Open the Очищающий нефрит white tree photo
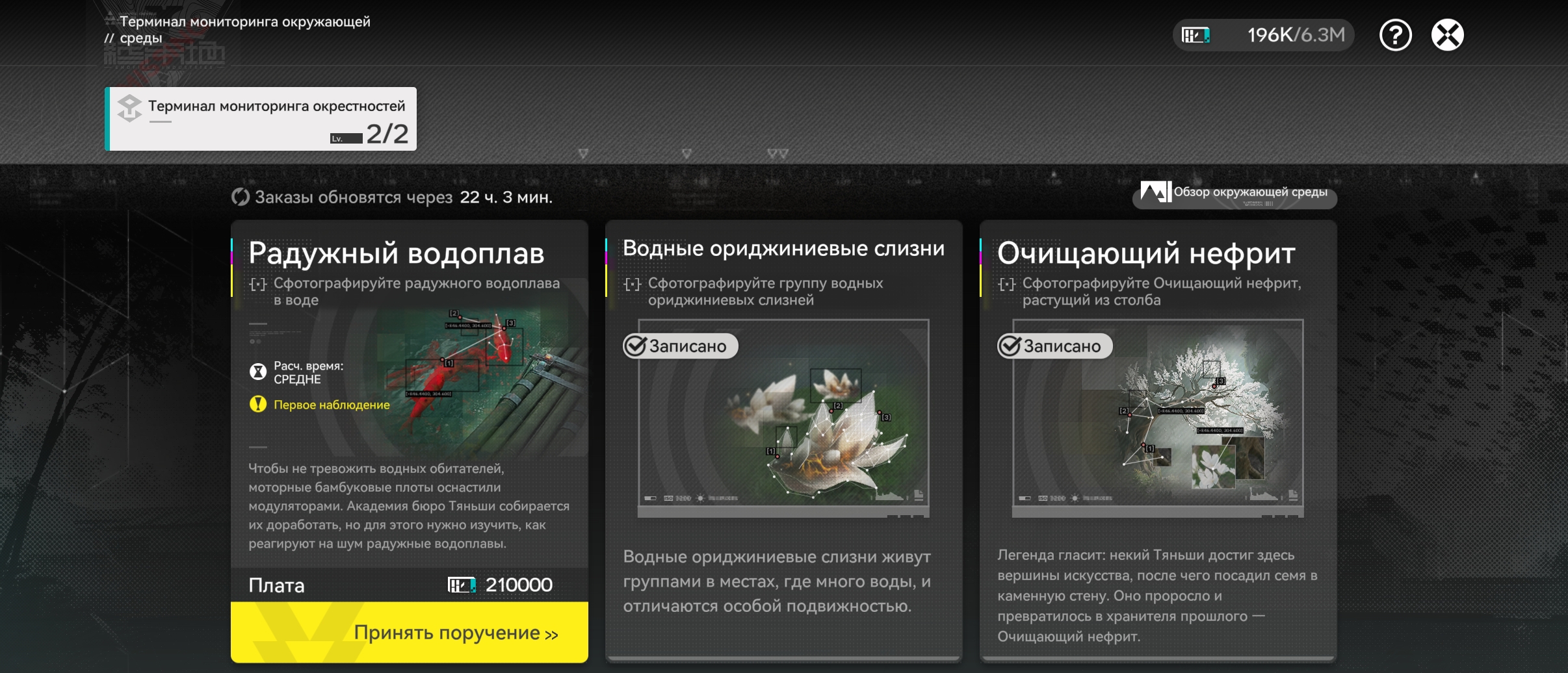The image size is (1568, 673). (x=1158, y=417)
